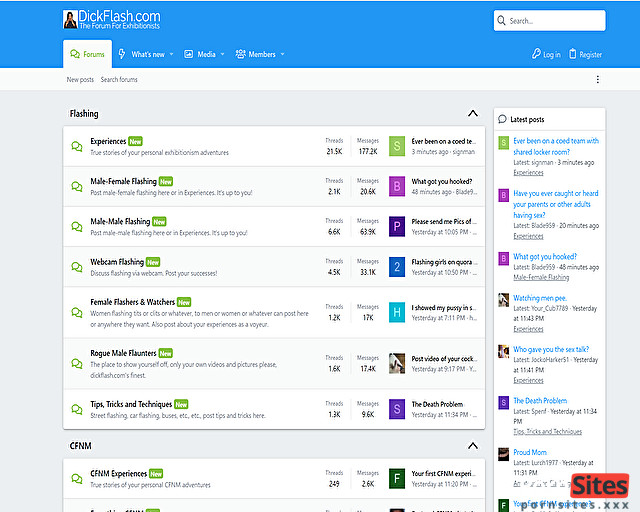Click the Log in key icon
The image size is (640, 512).
click(536, 54)
